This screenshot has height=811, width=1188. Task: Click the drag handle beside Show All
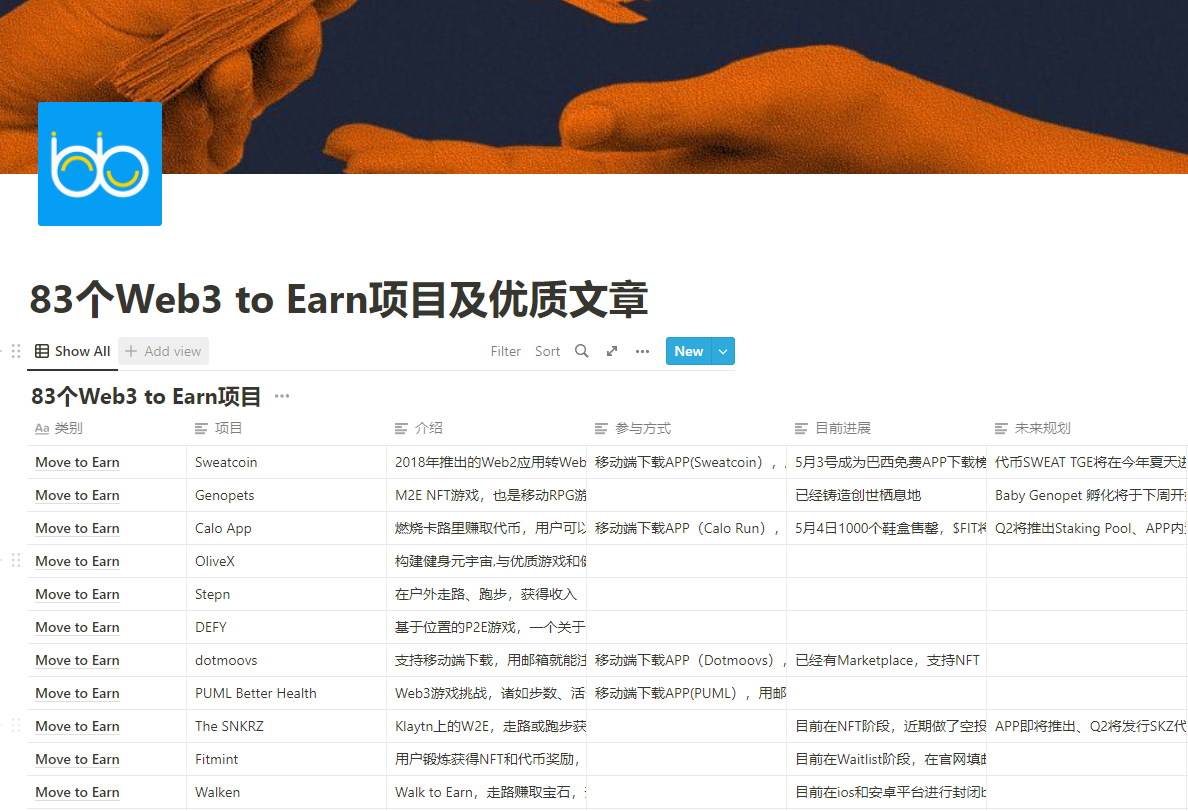click(16, 351)
